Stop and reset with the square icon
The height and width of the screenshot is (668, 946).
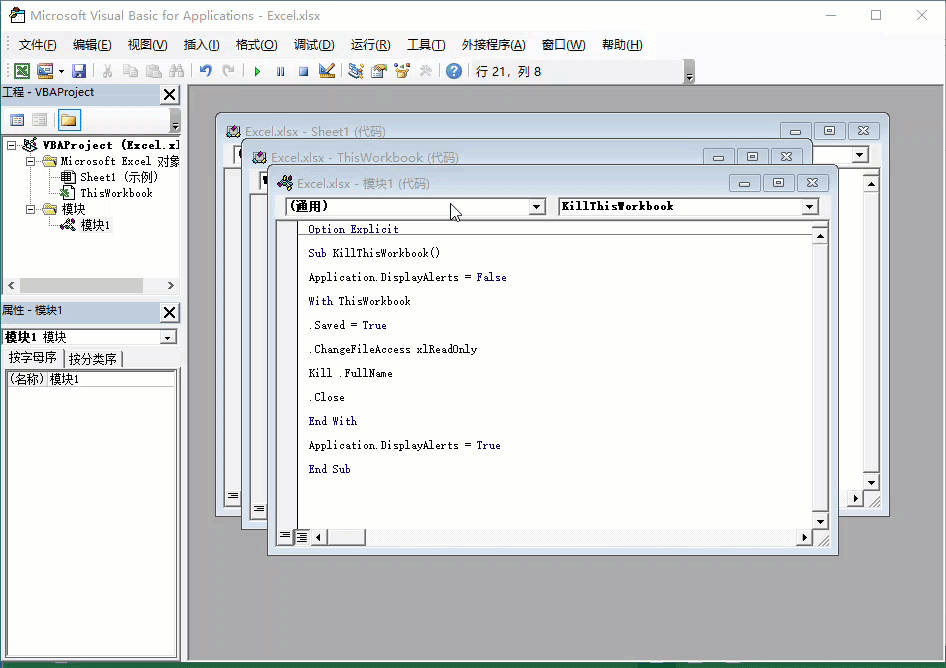tap(303, 71)
